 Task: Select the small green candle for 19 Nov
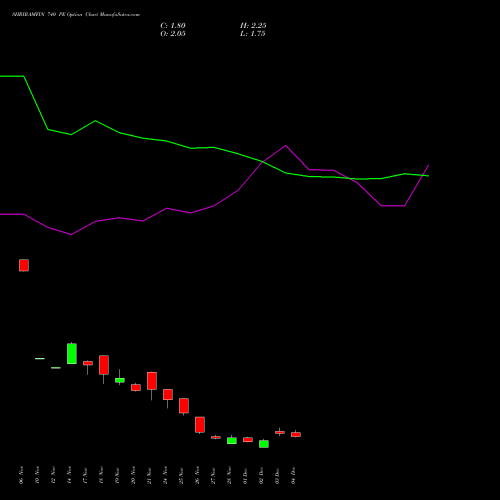120,380
